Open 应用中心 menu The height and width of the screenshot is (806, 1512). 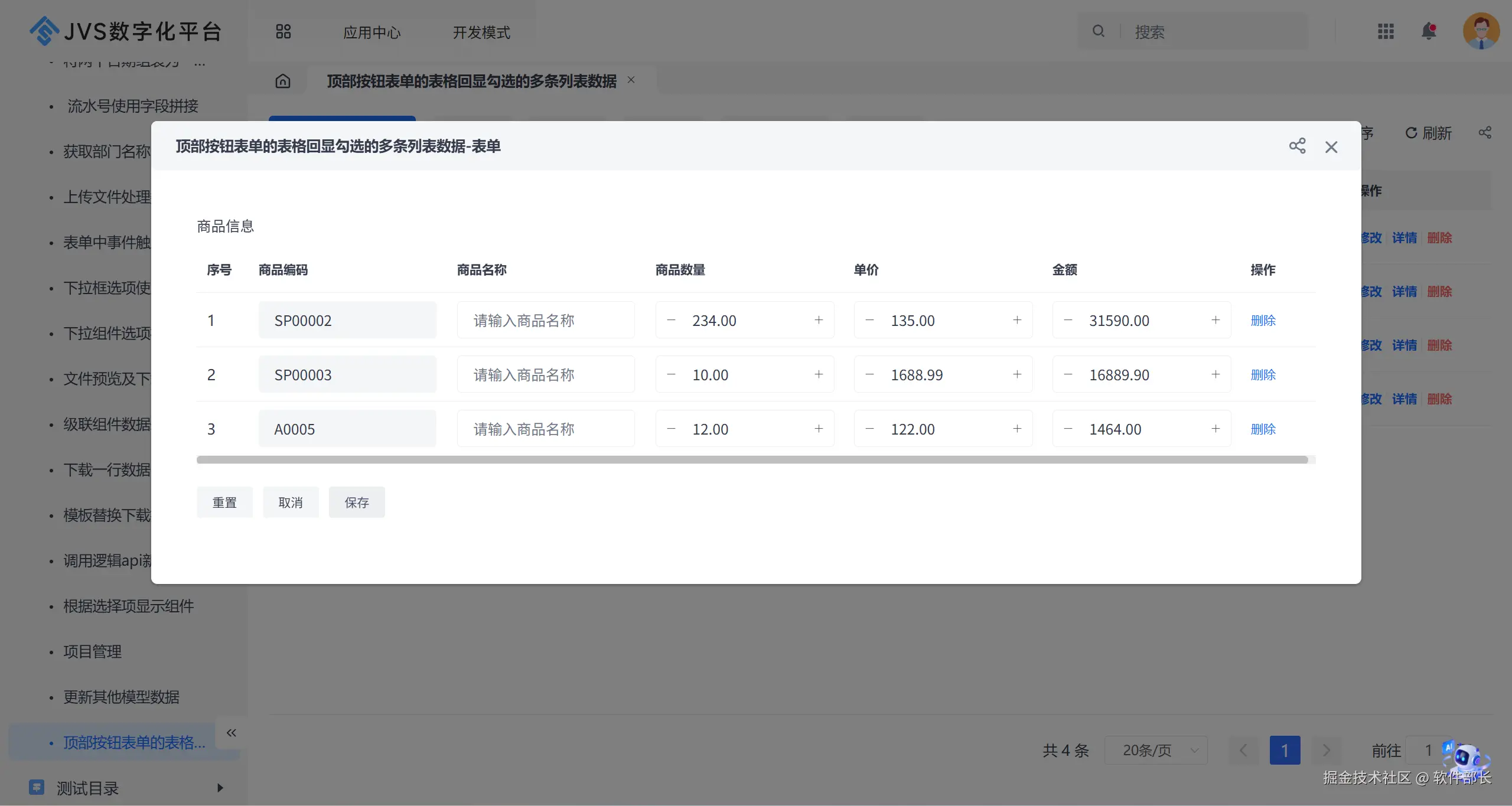click(x=372, y=32)
